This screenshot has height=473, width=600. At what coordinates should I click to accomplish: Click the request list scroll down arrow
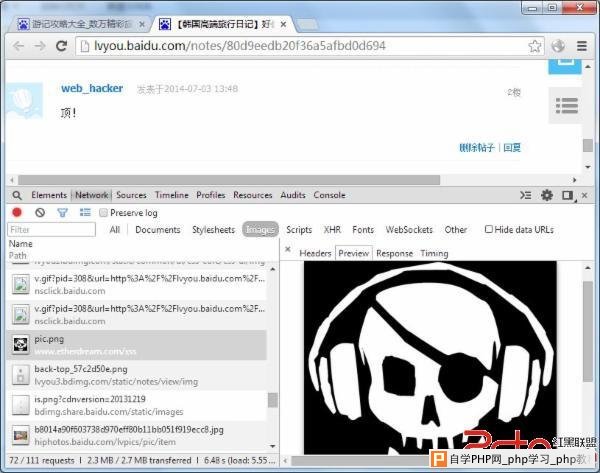(x=272, y=446)
